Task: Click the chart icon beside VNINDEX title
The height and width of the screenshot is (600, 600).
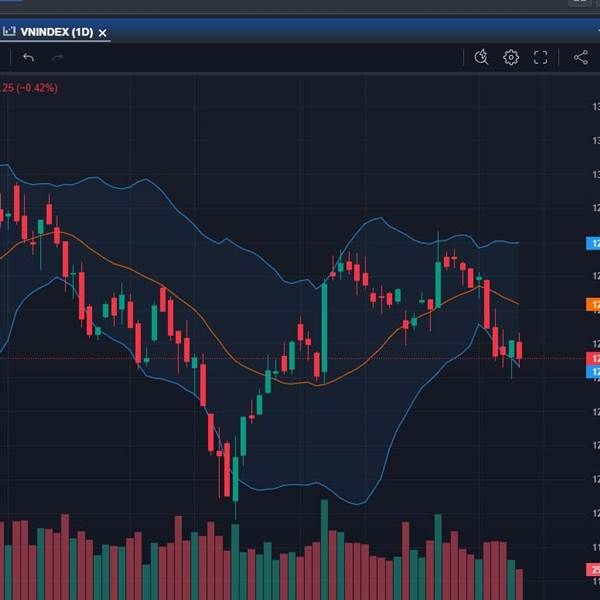Action: pyautogui.click(x=9, y=31)
